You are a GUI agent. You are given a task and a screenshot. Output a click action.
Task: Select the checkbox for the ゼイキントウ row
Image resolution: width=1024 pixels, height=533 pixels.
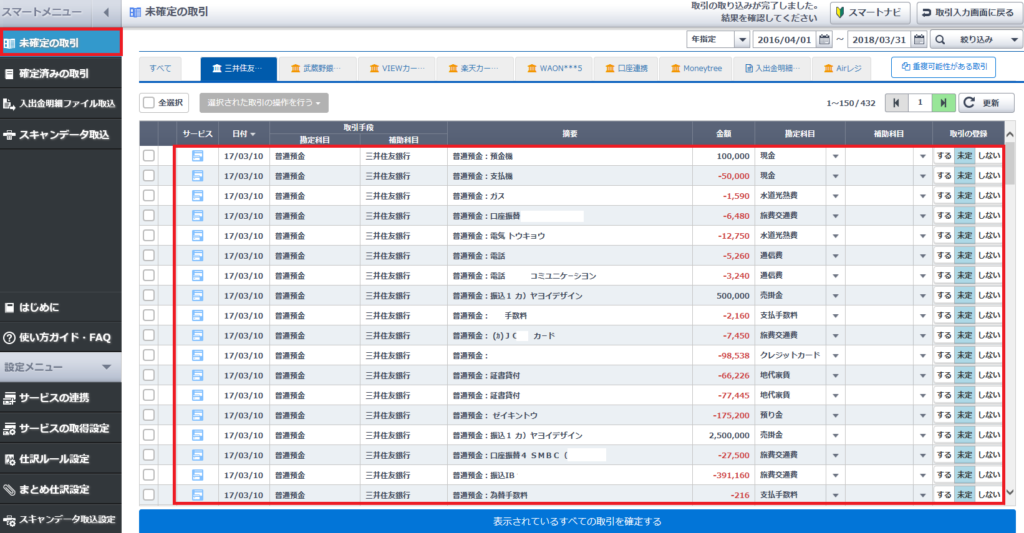tap(149, 415)
